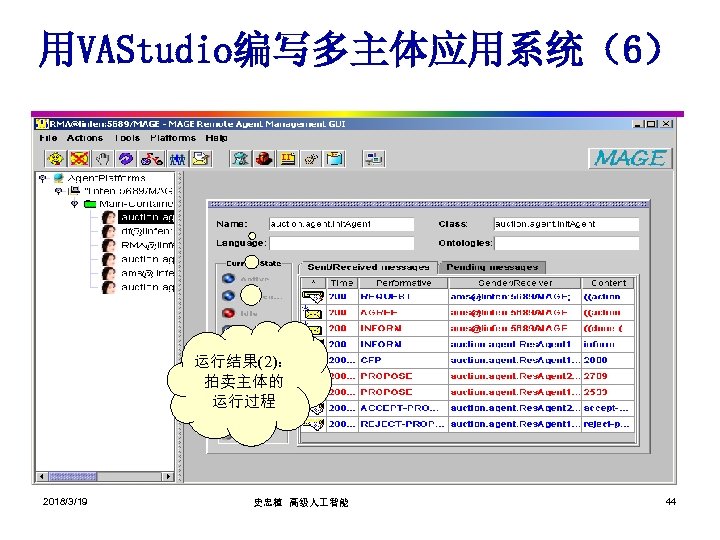Click the message icon in REQUEST row

click(313, 297)
